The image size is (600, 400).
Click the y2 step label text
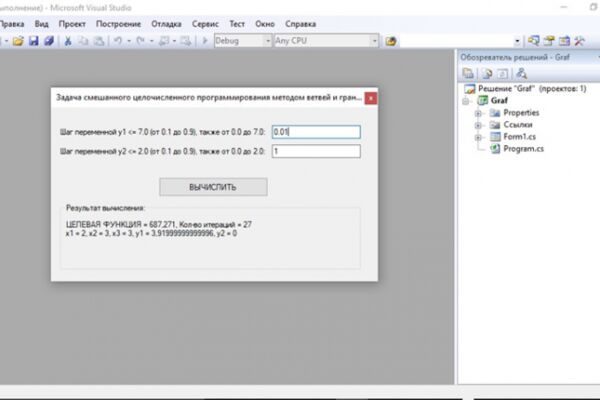[x=162, y=151]
